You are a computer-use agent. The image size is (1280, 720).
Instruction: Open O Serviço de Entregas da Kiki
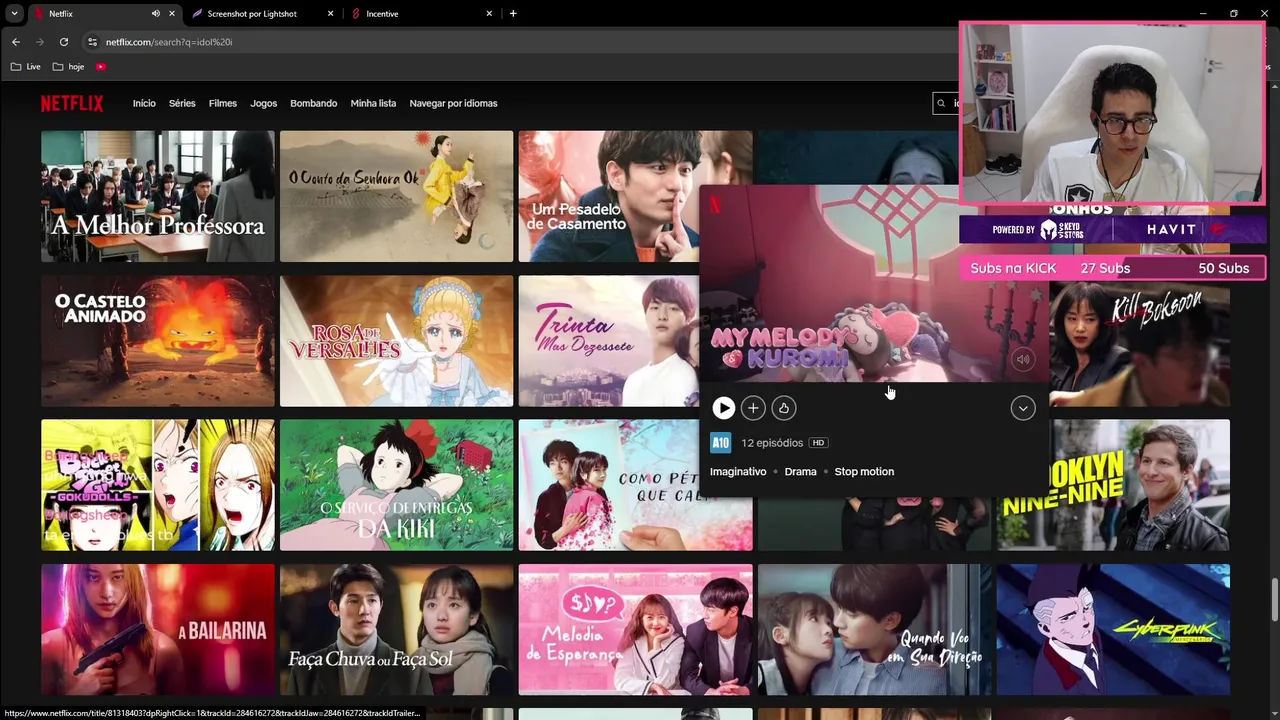(396, 485)
